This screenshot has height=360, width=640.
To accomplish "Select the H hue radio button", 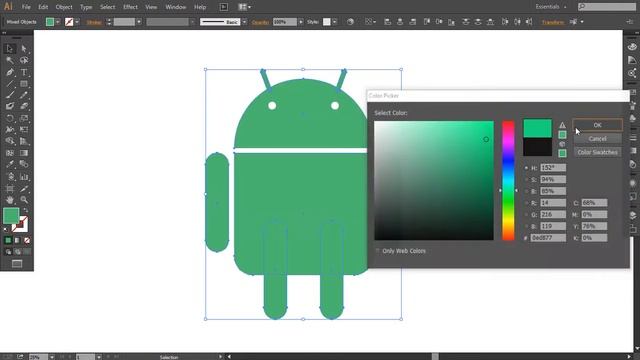I will tap(526, 168).
